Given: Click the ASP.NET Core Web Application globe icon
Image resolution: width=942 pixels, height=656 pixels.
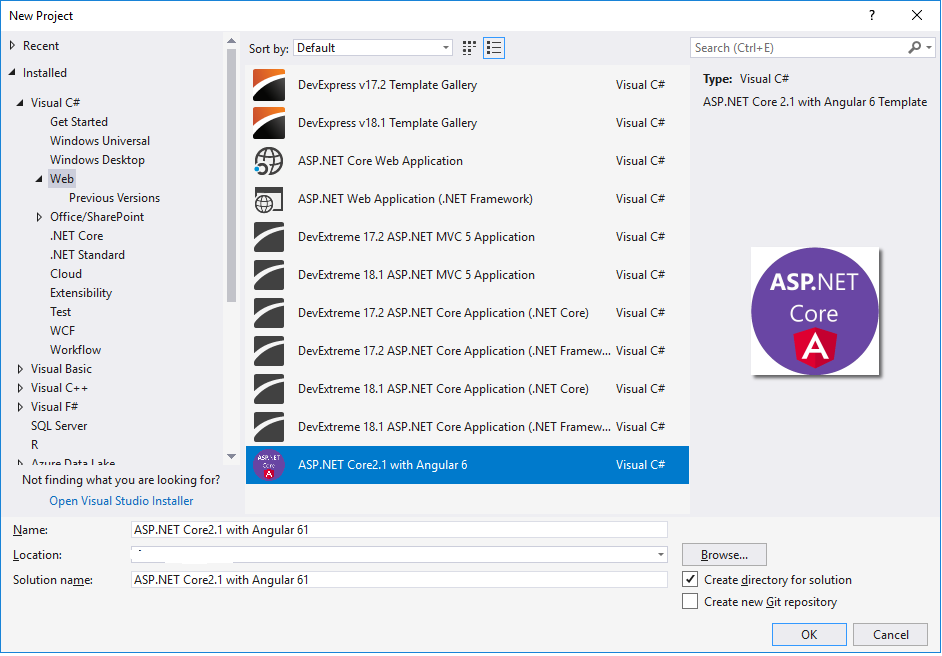Looking at the screenshot, I should (x=269, y=161).
